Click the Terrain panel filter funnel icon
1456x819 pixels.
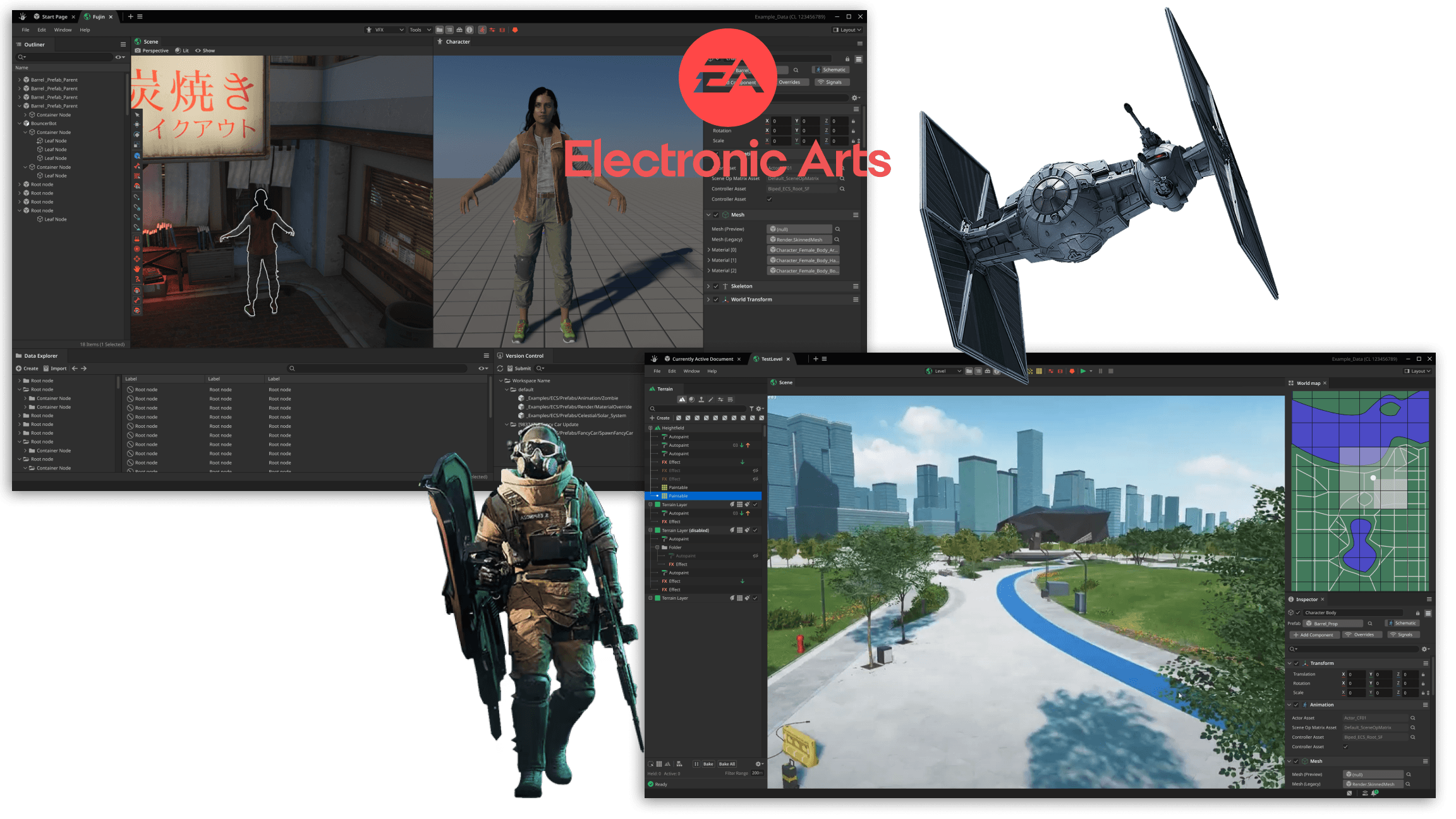pos(751,409)
